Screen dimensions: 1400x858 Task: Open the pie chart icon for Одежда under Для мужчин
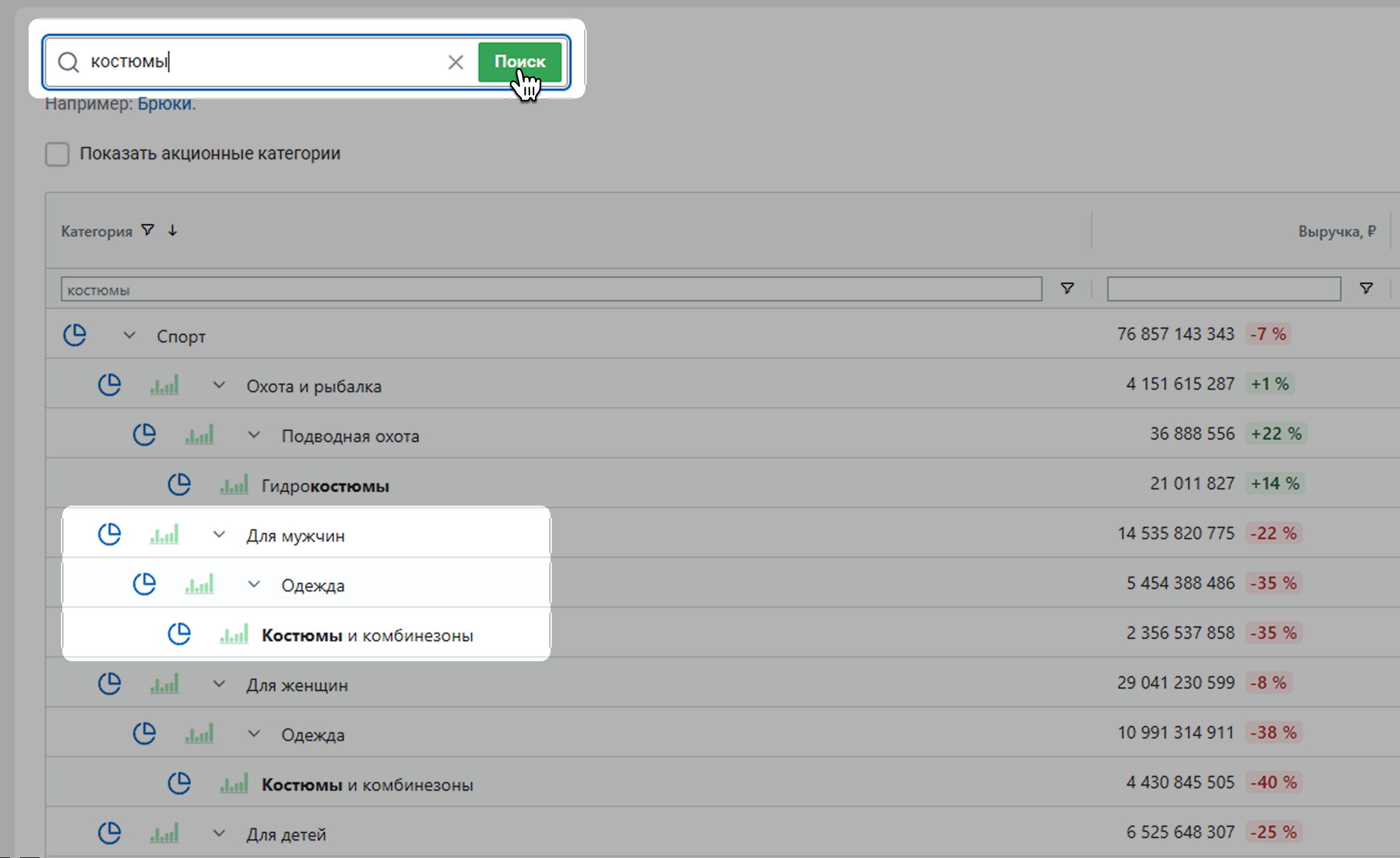[144, 584]
